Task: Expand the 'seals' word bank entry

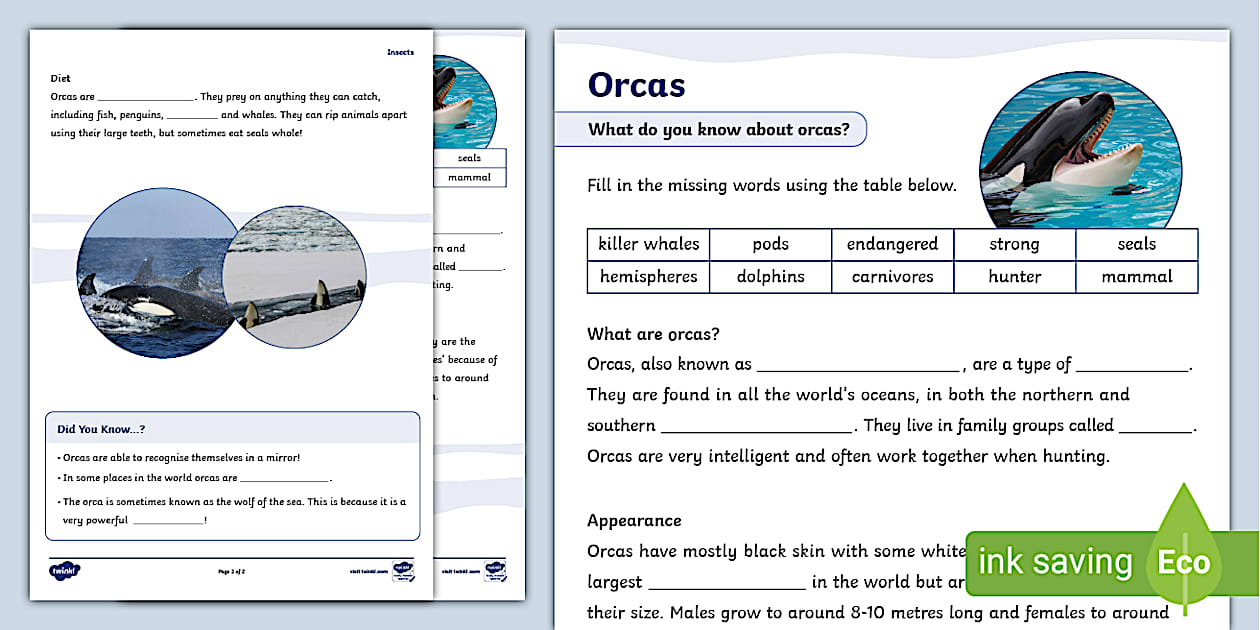Action: click(1136, 243)
